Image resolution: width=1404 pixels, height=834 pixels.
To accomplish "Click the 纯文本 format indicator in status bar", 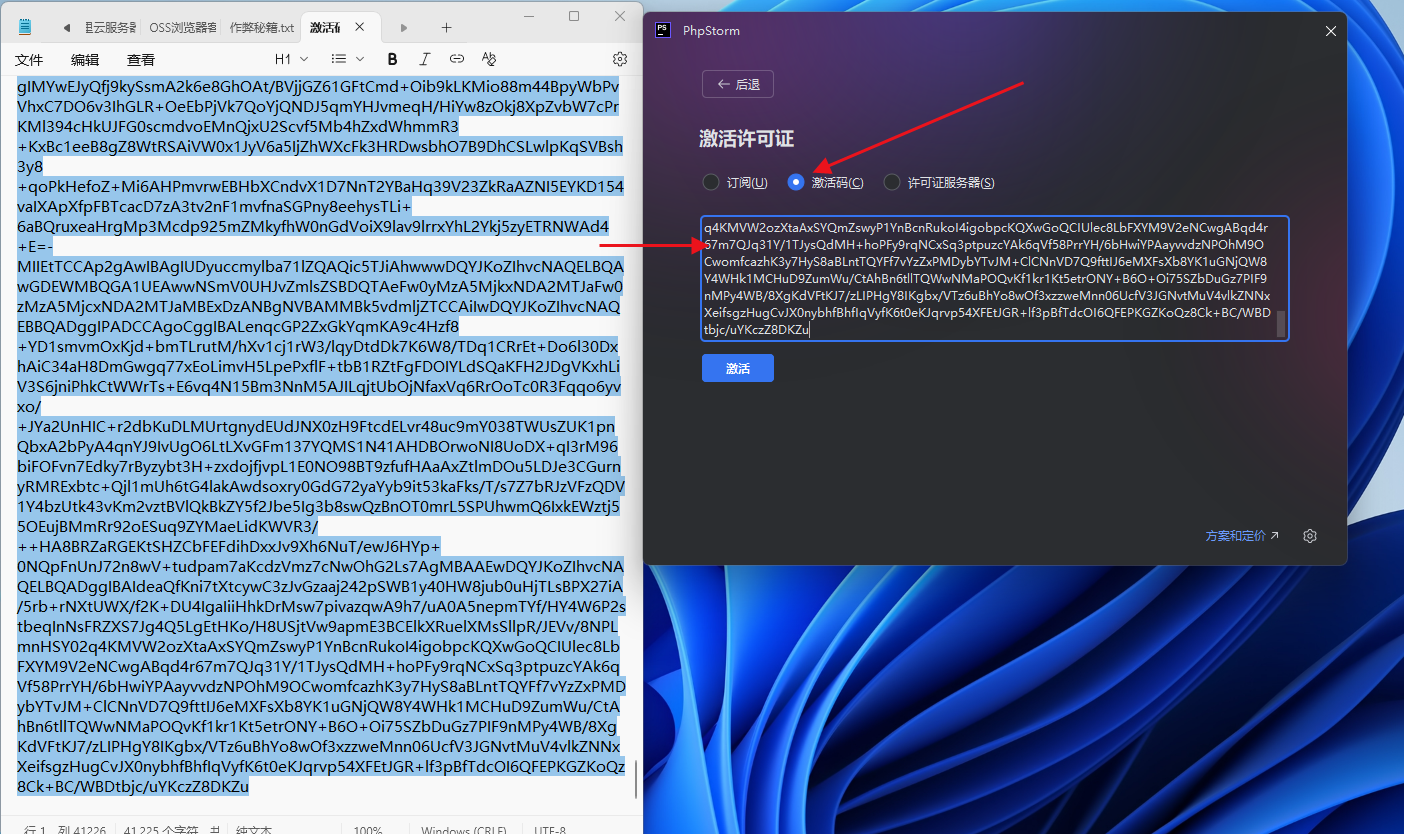I will tap(254, 829).
